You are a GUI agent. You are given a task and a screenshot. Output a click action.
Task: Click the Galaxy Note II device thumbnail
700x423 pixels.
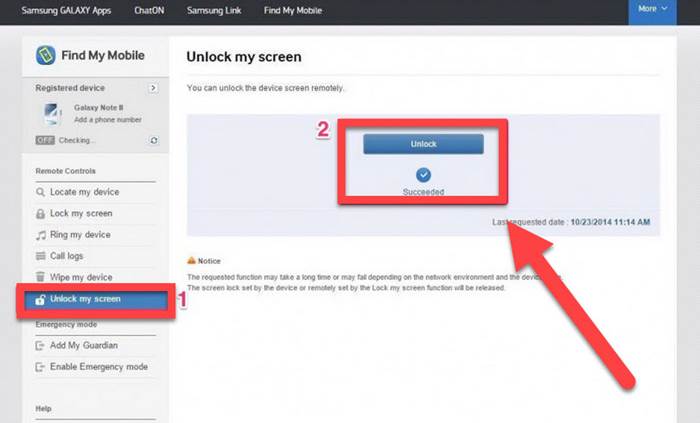click(52, 113)
